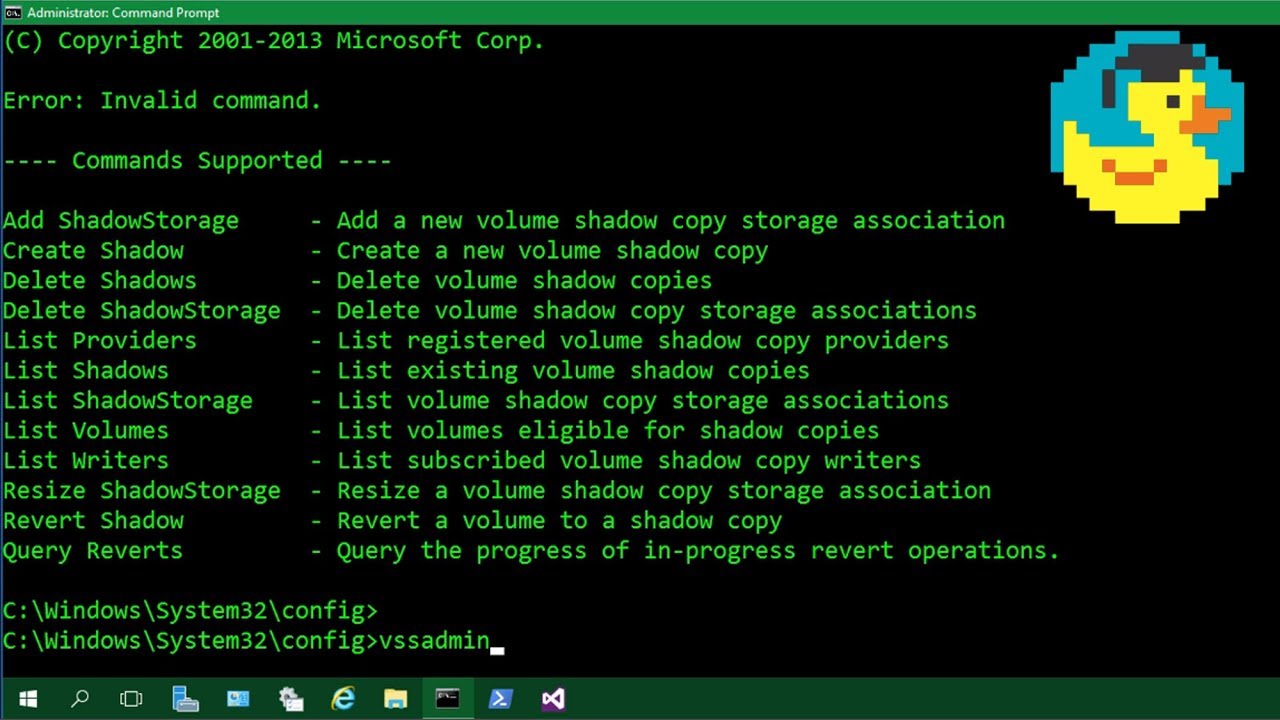
Task: Click 'List volume shadow copy storage associations' description
Action: [x=643, y=400]
